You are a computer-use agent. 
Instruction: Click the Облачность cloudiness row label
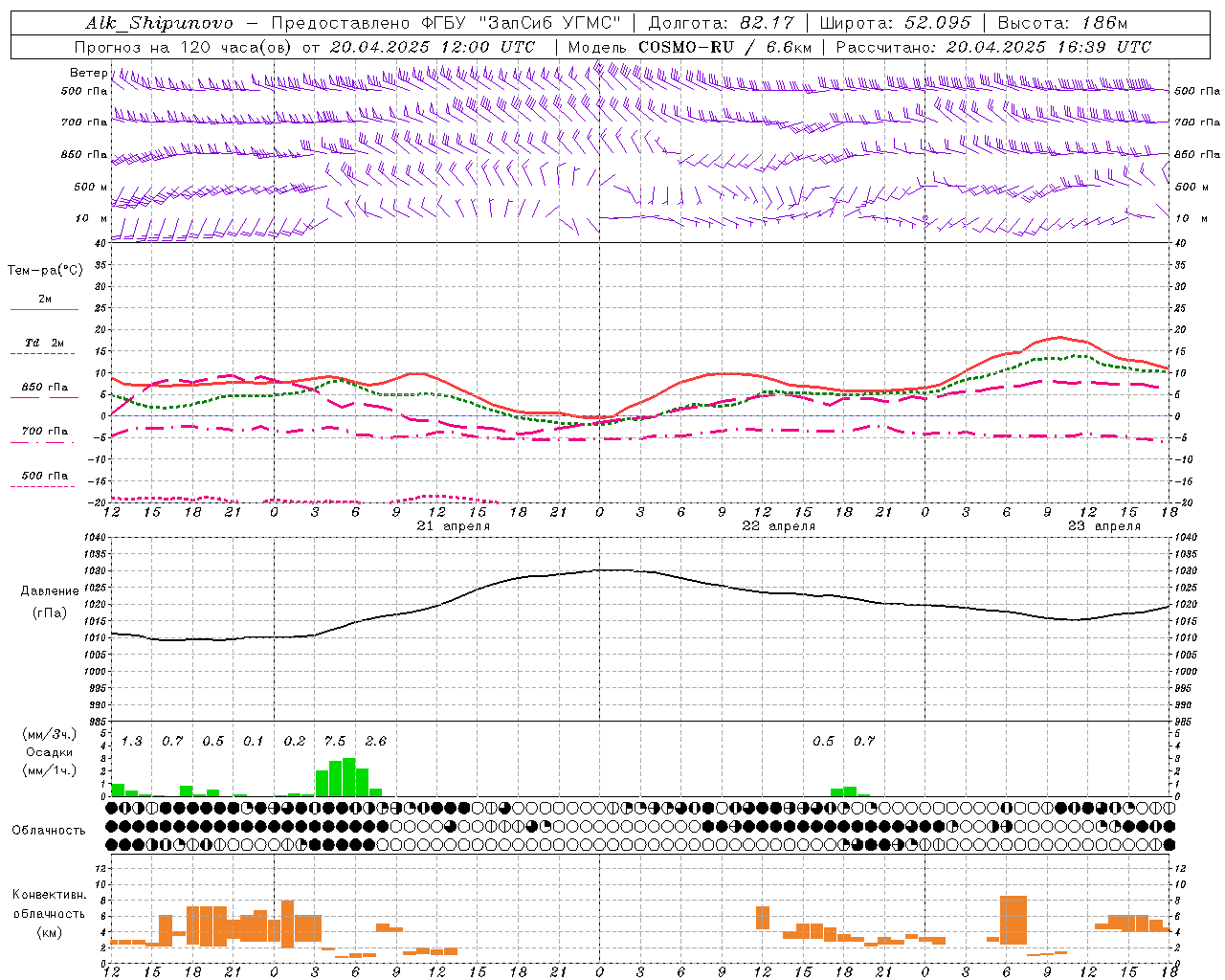[x=49, y=831]
